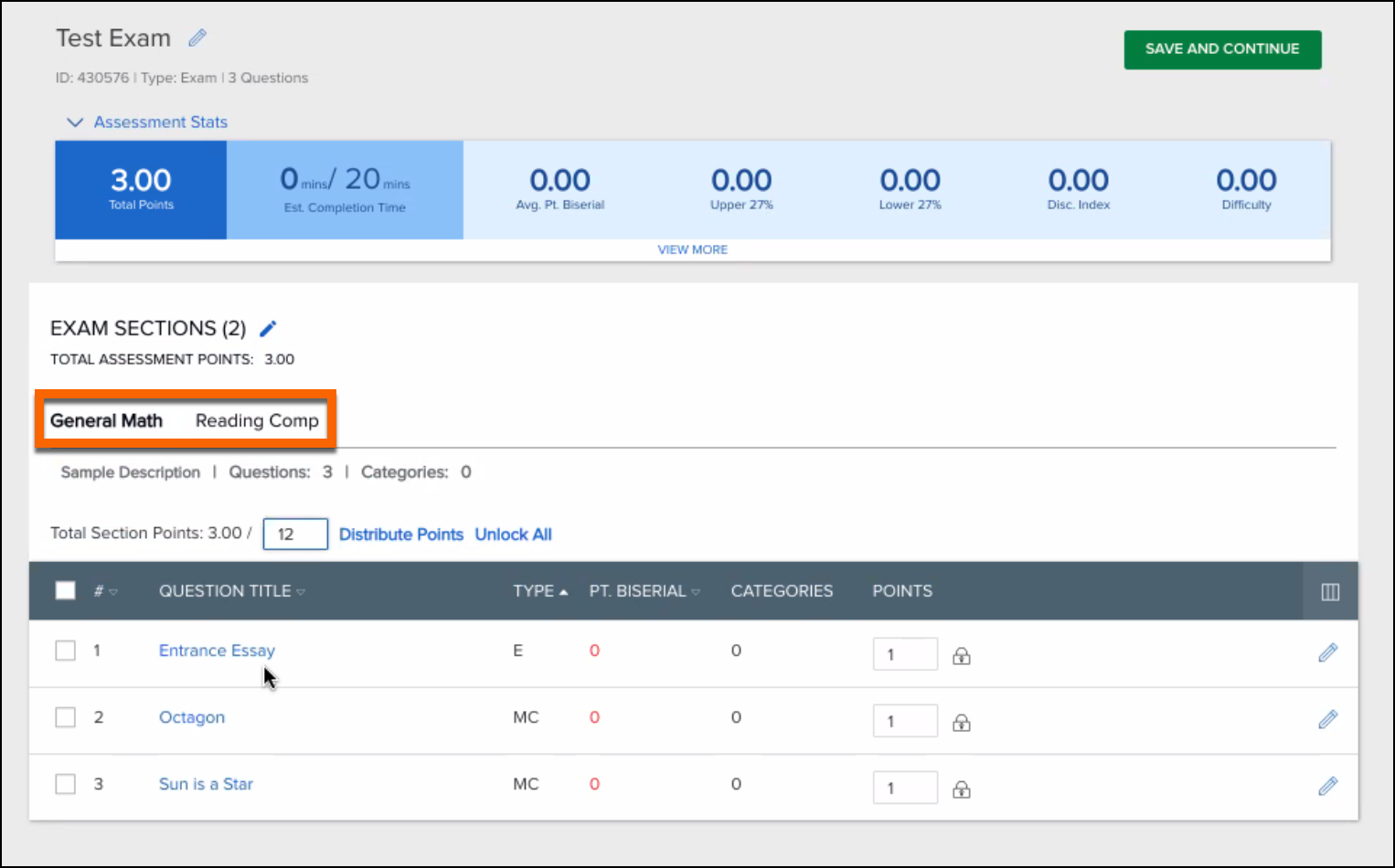This screenshot has height=868, width=1395.
Task: Click the CATEGORIES column header
Action: click(782, 591)
